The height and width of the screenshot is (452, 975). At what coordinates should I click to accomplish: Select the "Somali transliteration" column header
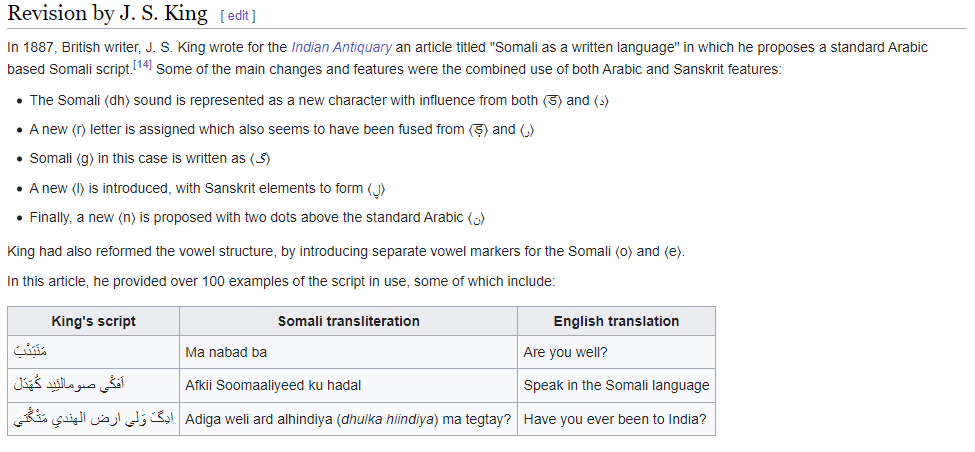[348, 321]
